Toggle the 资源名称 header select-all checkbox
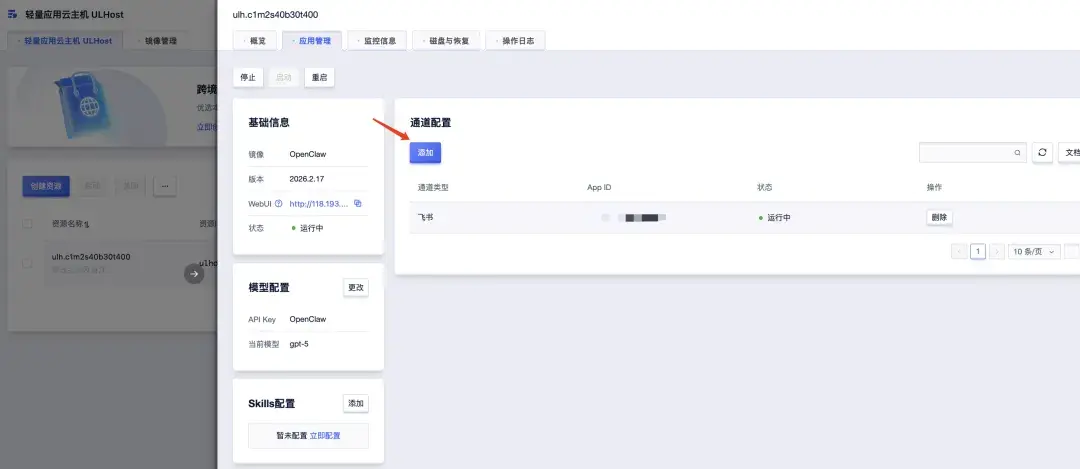This screenshot has width=1080, height=469. click(27, 224)
